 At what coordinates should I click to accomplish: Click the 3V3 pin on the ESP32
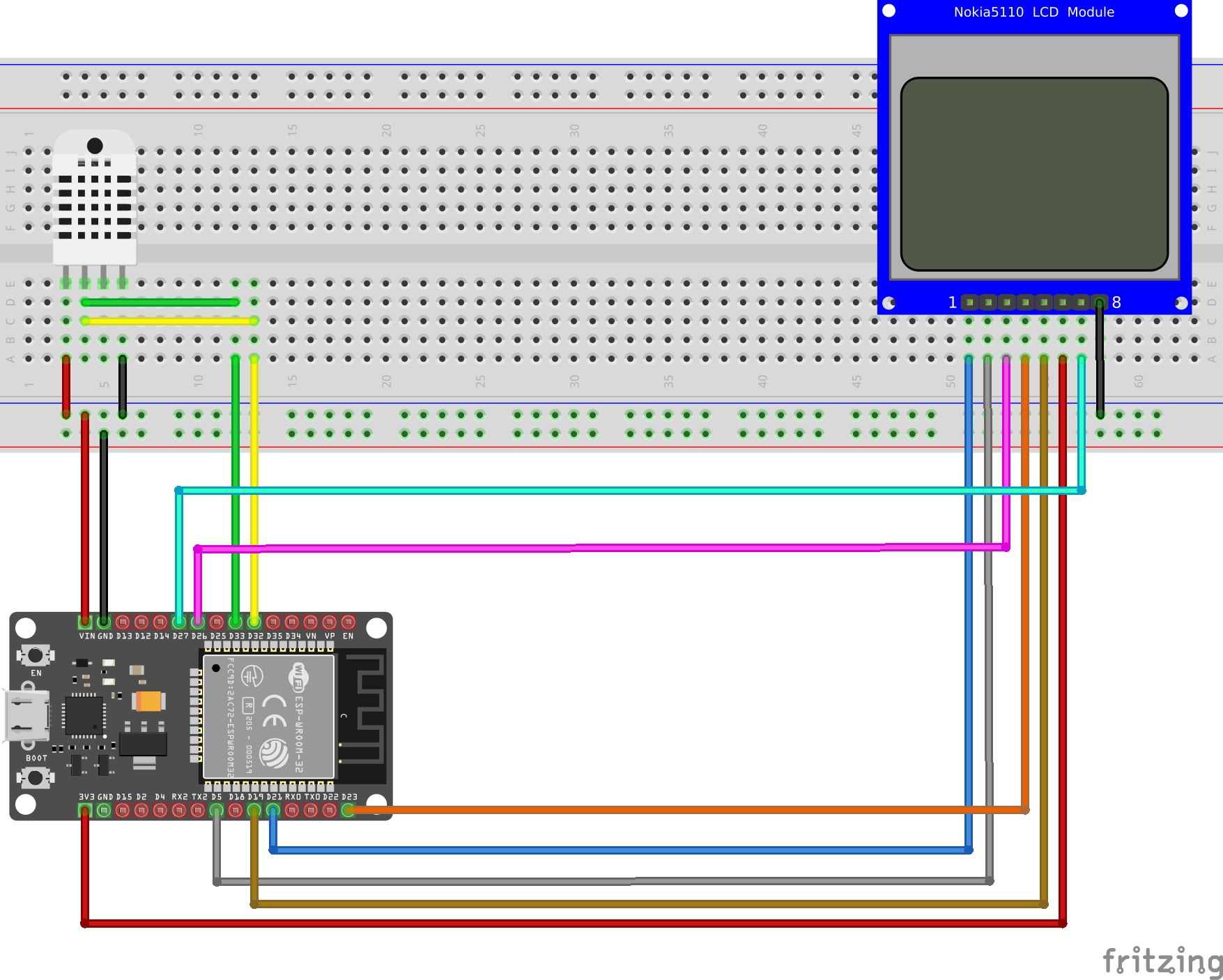85,810
